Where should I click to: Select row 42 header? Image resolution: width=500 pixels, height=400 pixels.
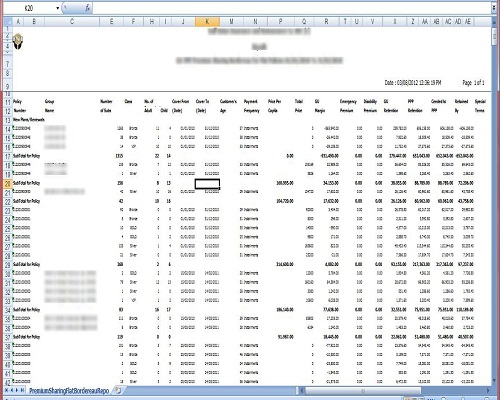[x=8, y=382]
